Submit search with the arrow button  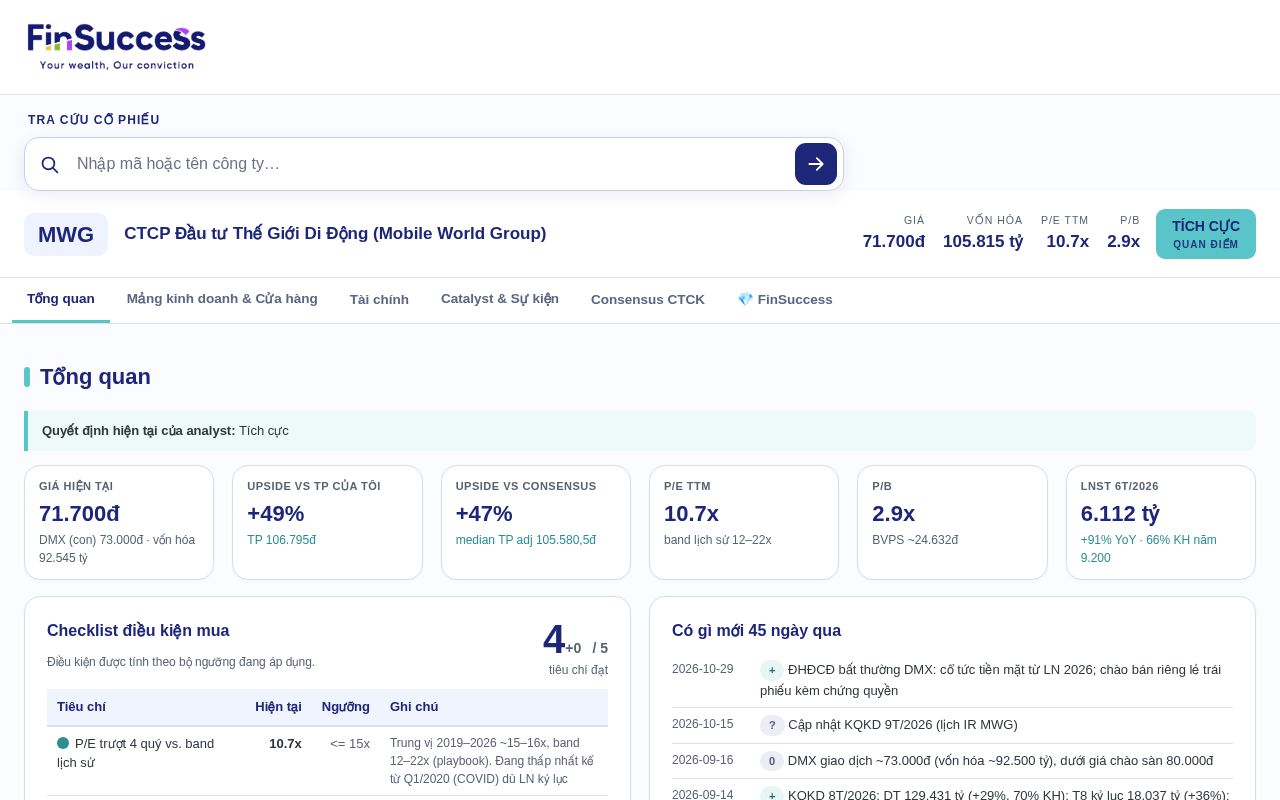click(816, 164)
